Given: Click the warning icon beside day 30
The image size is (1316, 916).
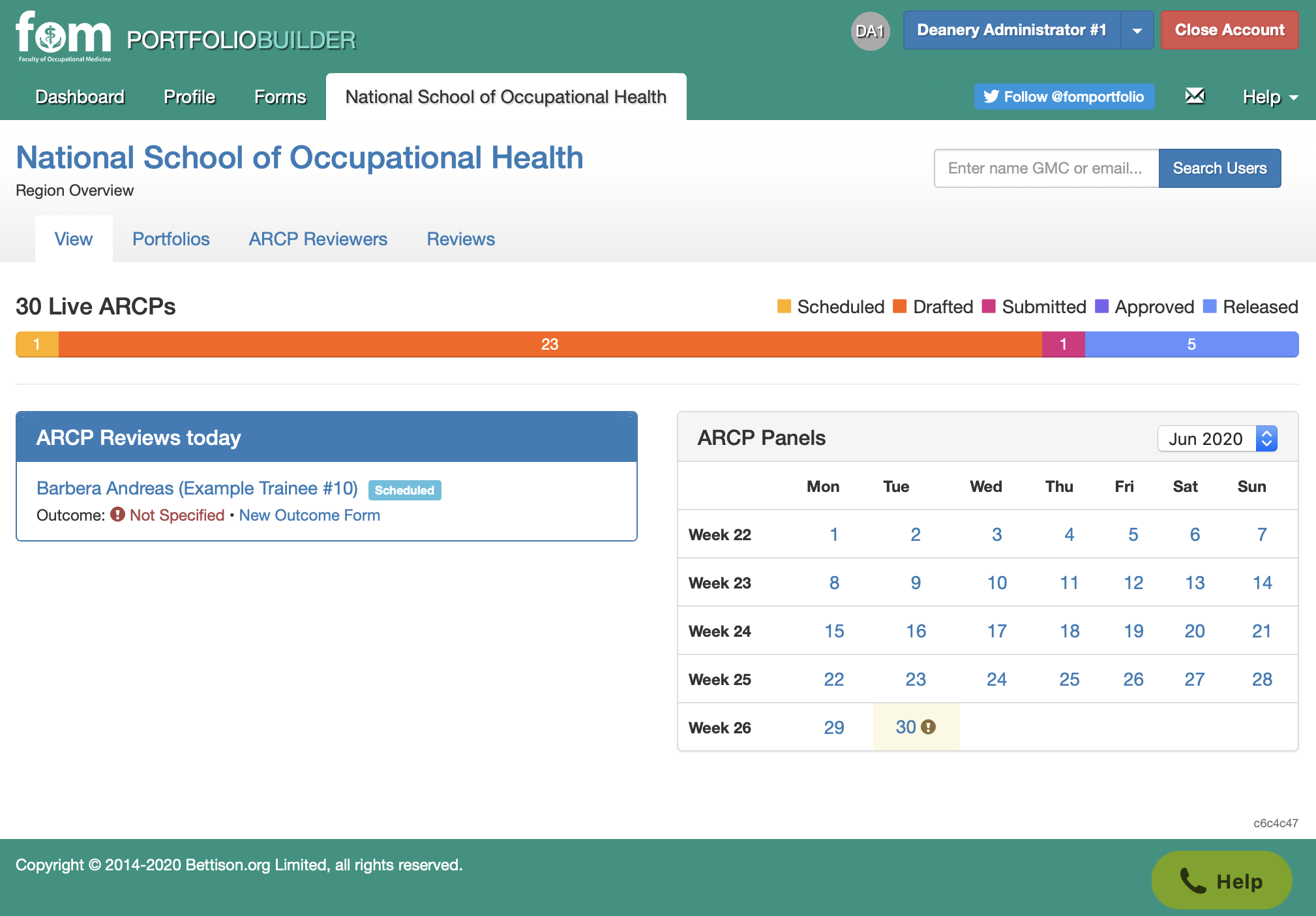Looking at the screenshot, I should (929, 727).
